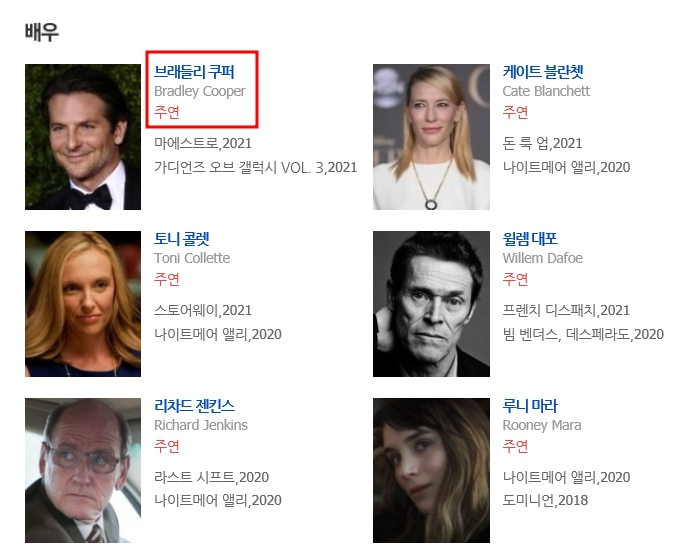Select the black-and-white photo by 윌렘 대포
The height and width of the screenshot is (553, 684).
431,304
